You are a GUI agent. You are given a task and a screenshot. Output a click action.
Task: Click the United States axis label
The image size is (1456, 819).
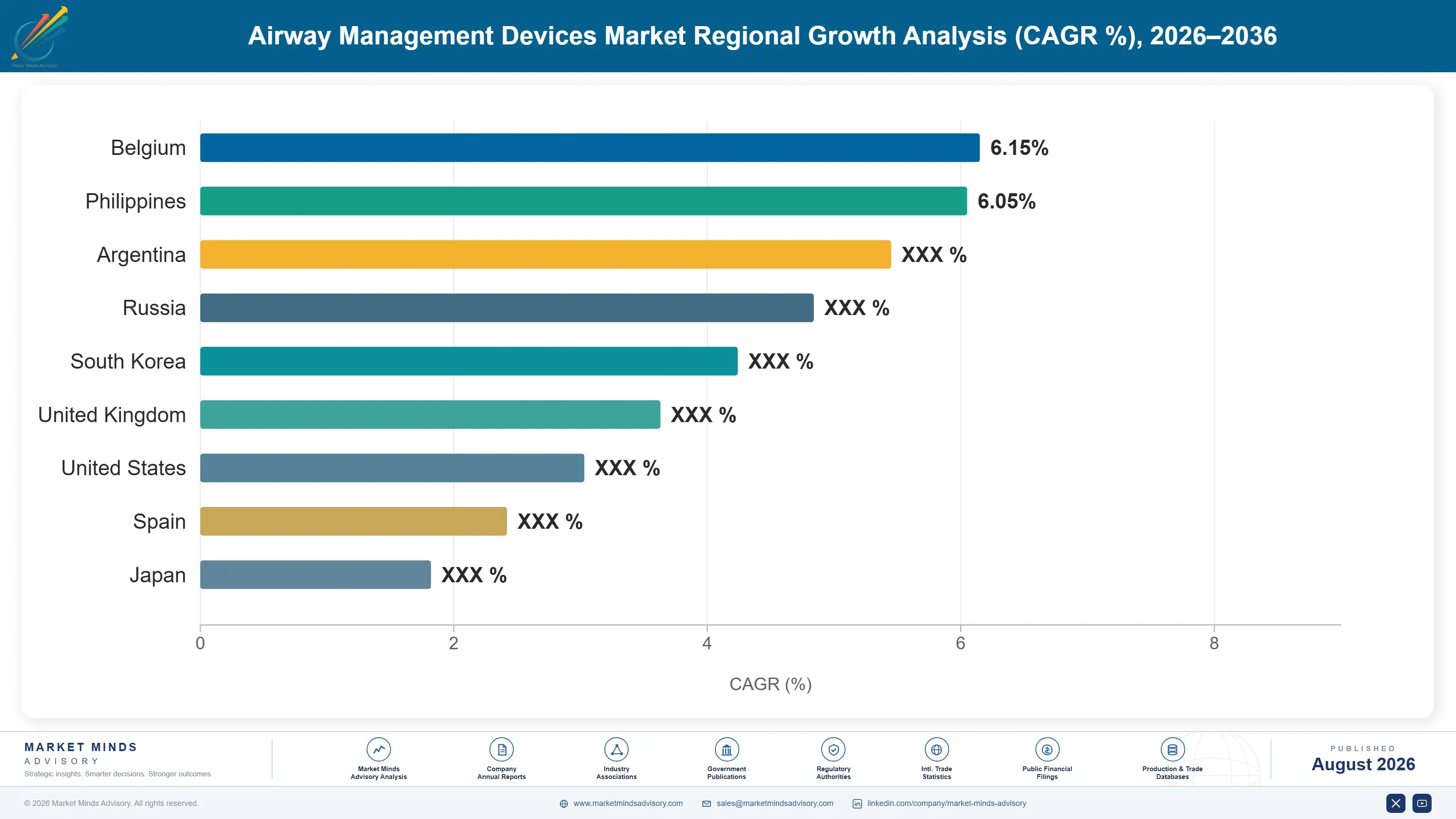(x=124, y=468)
